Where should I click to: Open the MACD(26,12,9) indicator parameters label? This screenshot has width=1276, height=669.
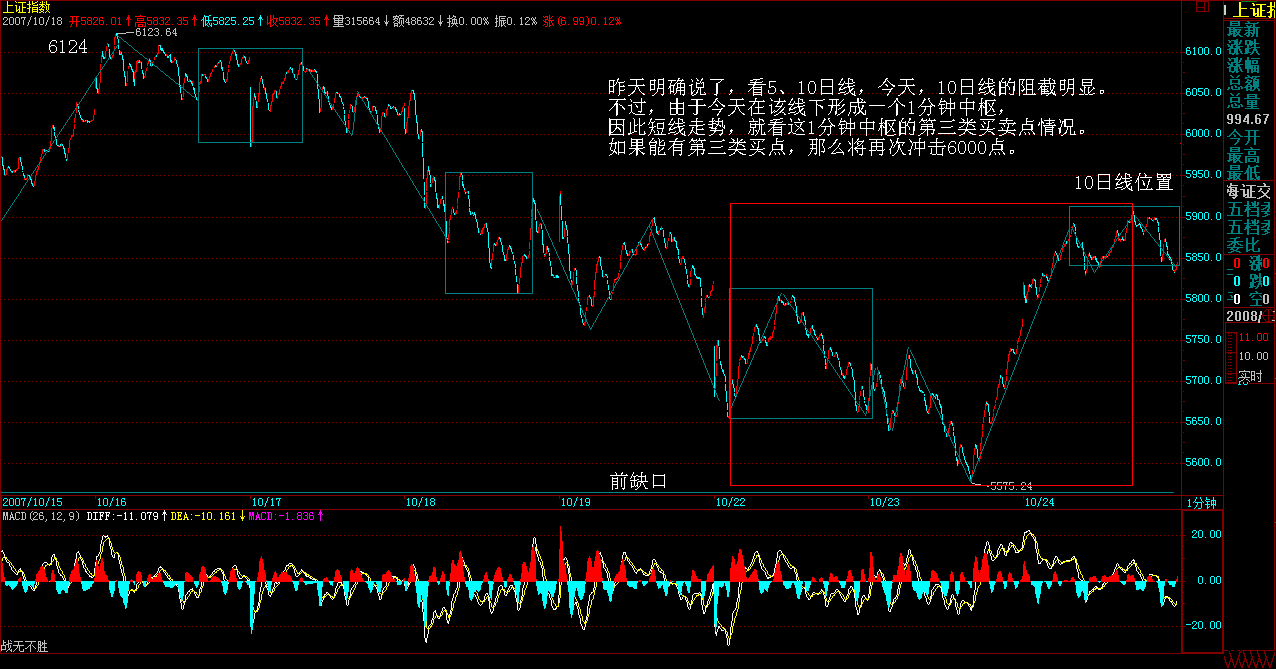41,517
